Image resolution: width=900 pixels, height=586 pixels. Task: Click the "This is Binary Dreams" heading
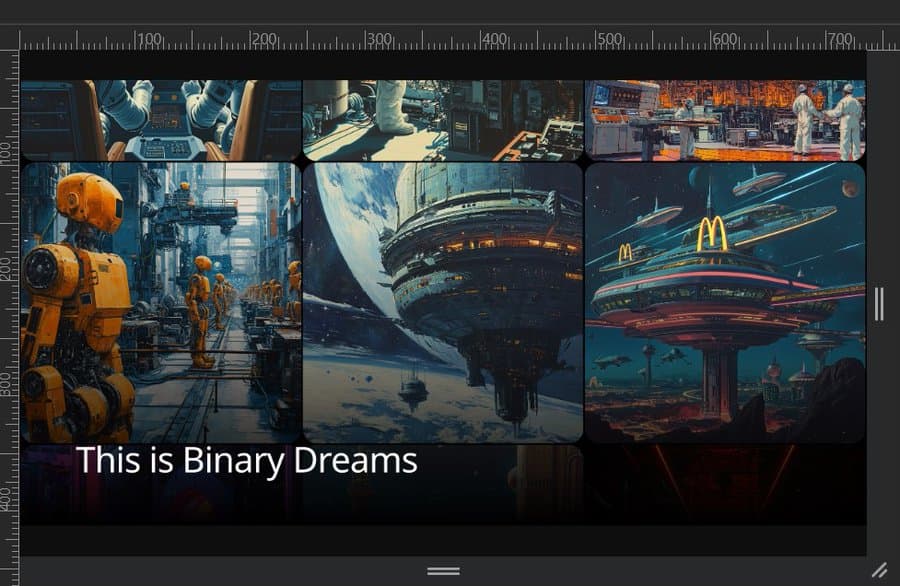tap(246, 461)
